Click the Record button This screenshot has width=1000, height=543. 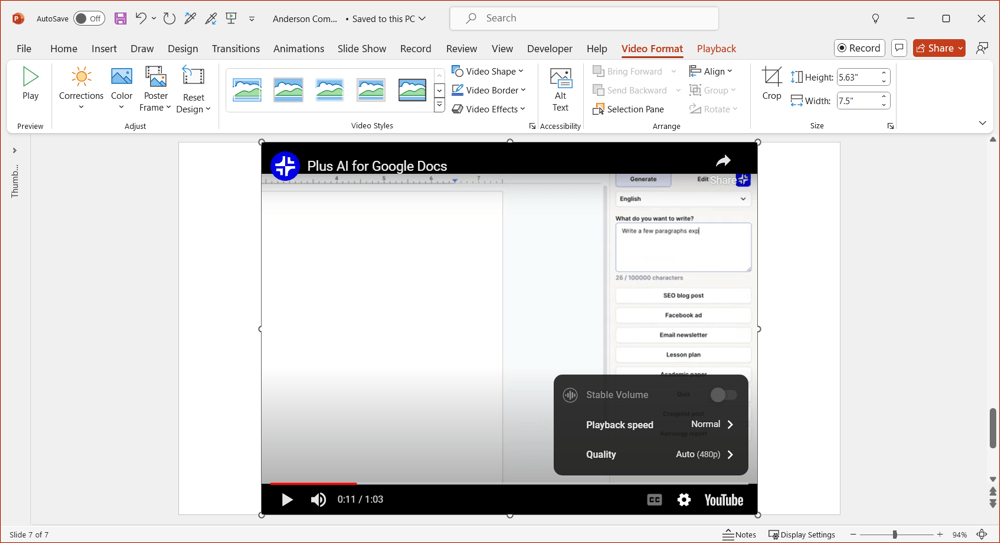click(859, 48)
